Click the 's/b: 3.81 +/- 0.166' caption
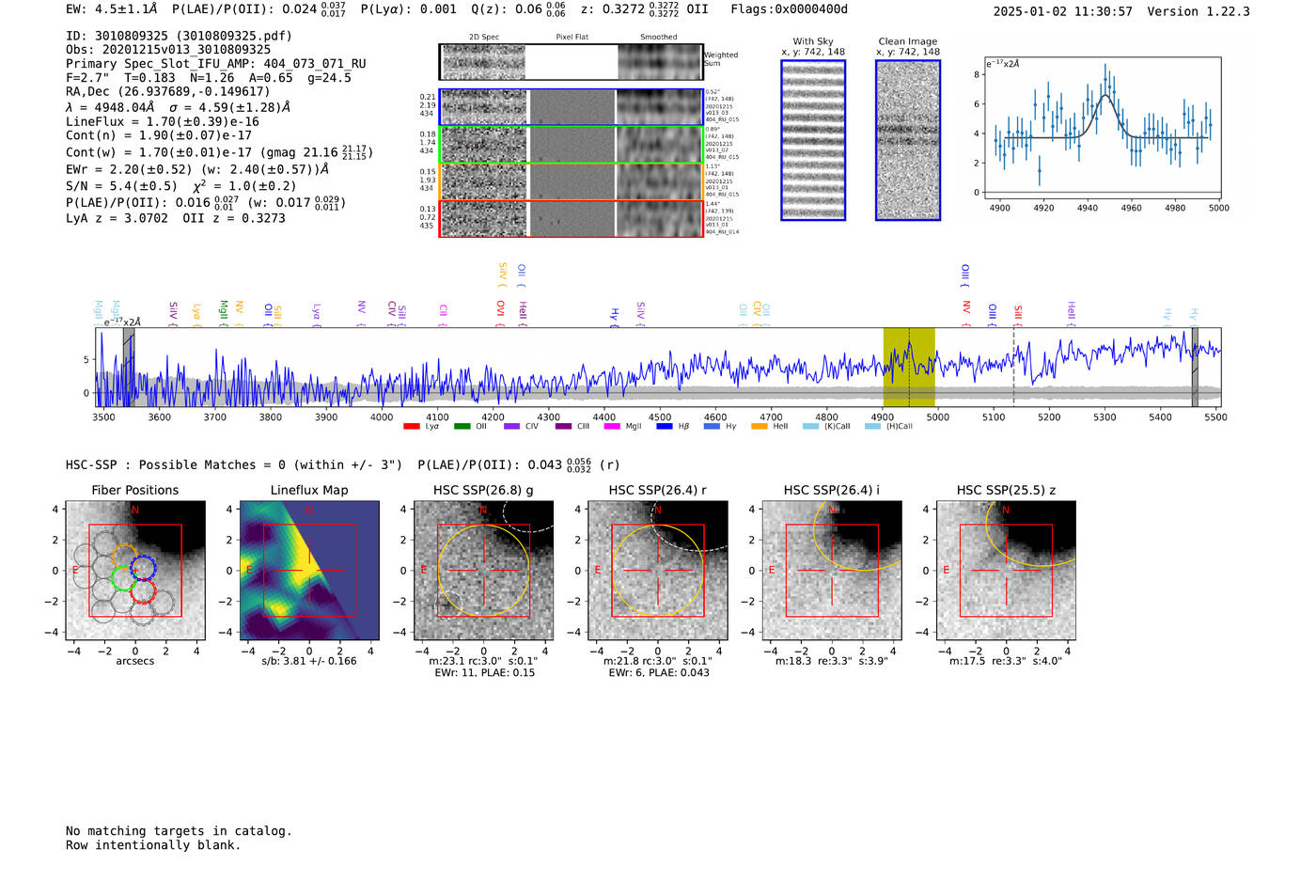Viewport: 1316px width, 896px height. coord(309,661)
